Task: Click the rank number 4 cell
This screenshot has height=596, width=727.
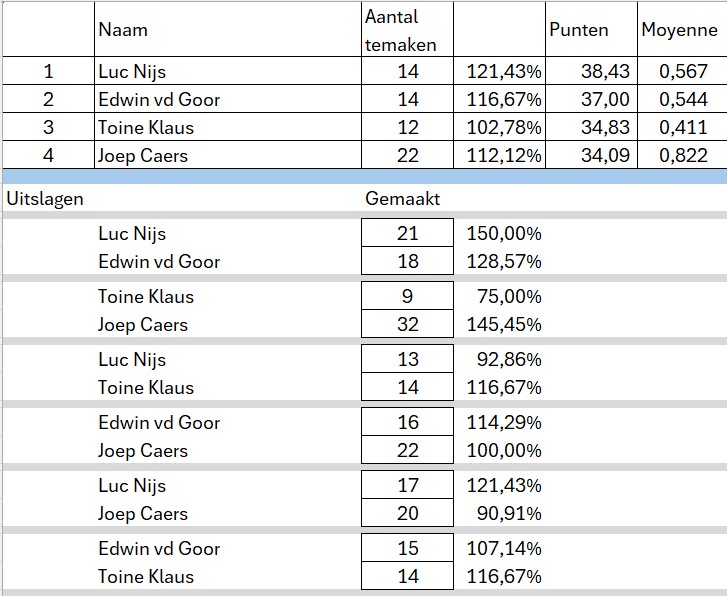Action: pyautogui.click(x=48, y=156)
